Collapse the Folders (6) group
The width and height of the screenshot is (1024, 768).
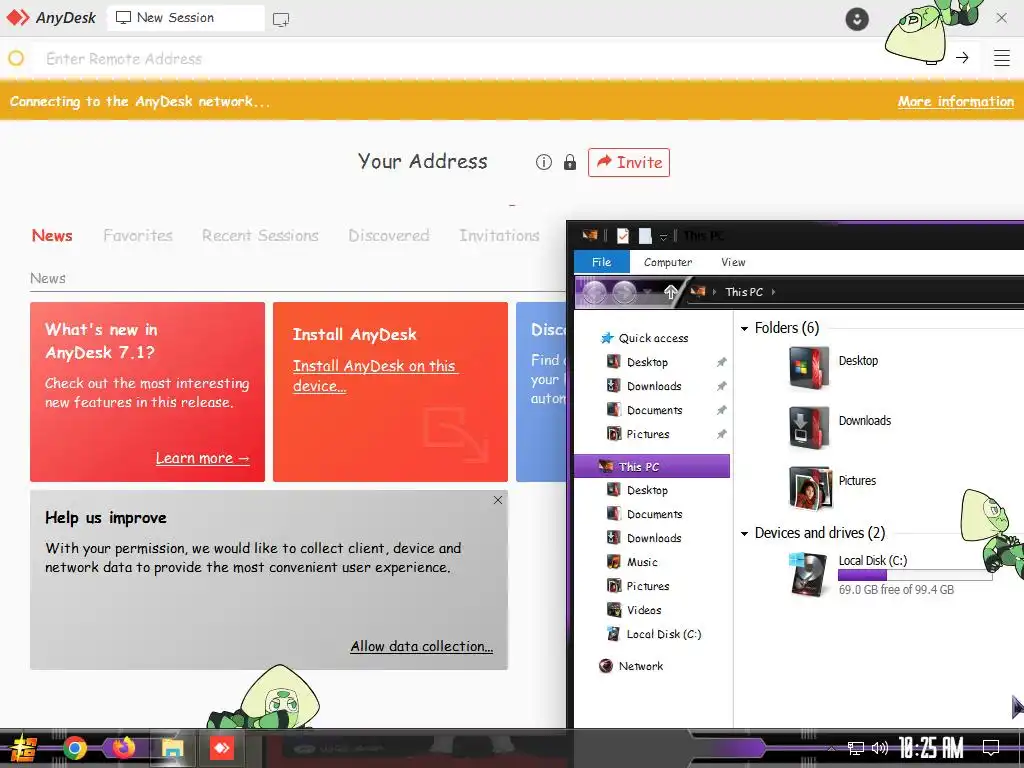[744, 328]
